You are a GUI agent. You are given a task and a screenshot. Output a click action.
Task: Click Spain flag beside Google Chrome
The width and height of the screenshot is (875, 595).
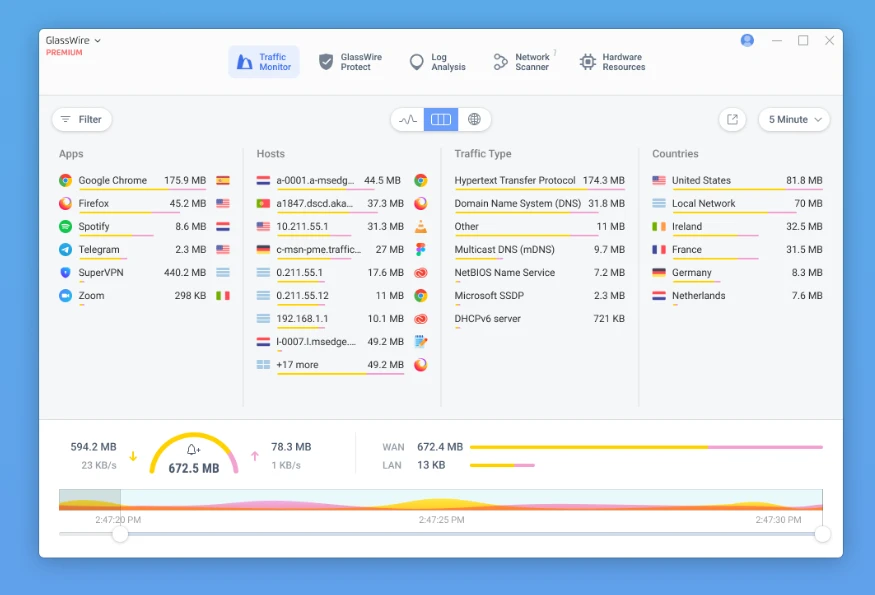pos(223,180)
